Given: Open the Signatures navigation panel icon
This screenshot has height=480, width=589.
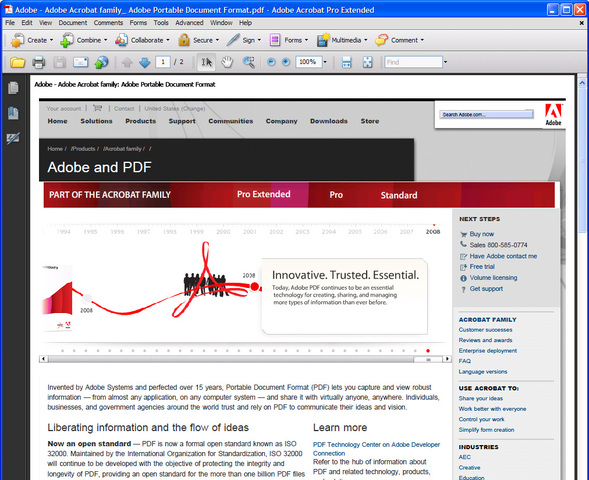Looking at the screenshot, I should (x=13, y=138).
